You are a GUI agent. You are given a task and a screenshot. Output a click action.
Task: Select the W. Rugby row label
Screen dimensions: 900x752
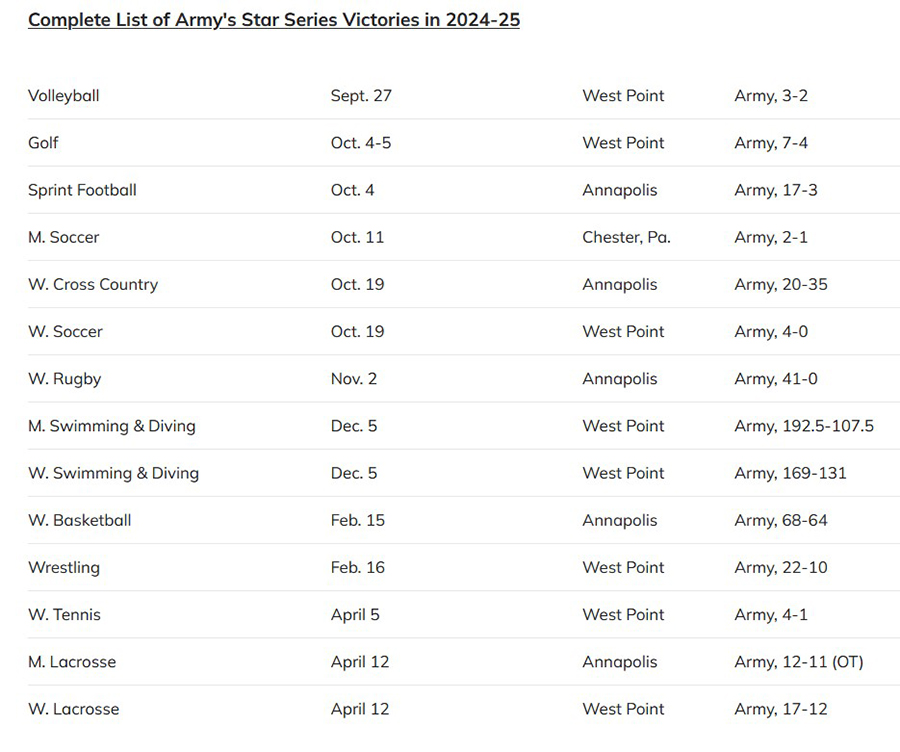pos(65,379)
